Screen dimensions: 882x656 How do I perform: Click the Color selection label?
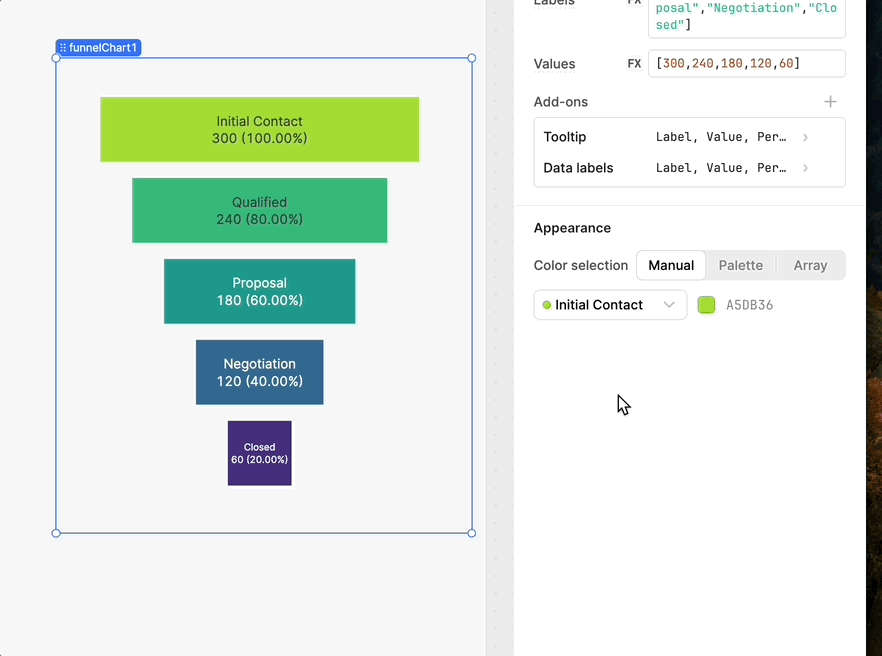coord(580,266)
